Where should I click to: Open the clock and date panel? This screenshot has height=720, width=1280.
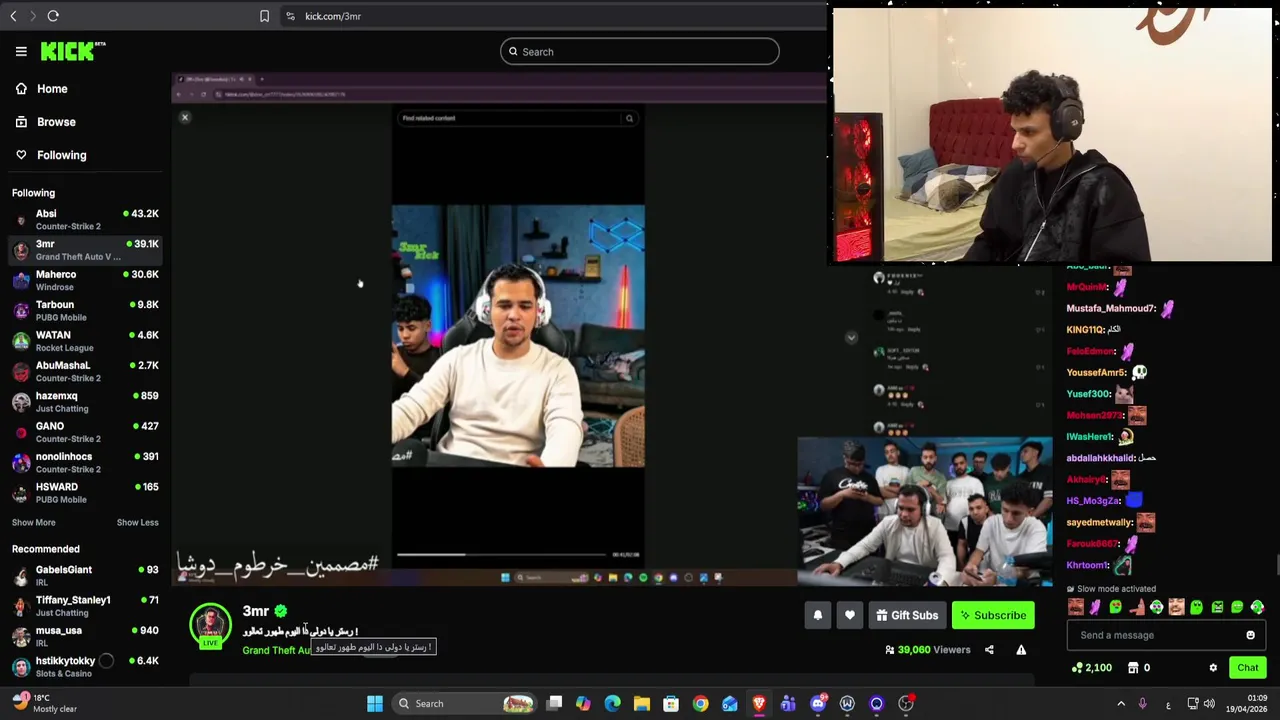coord(1249,704)
